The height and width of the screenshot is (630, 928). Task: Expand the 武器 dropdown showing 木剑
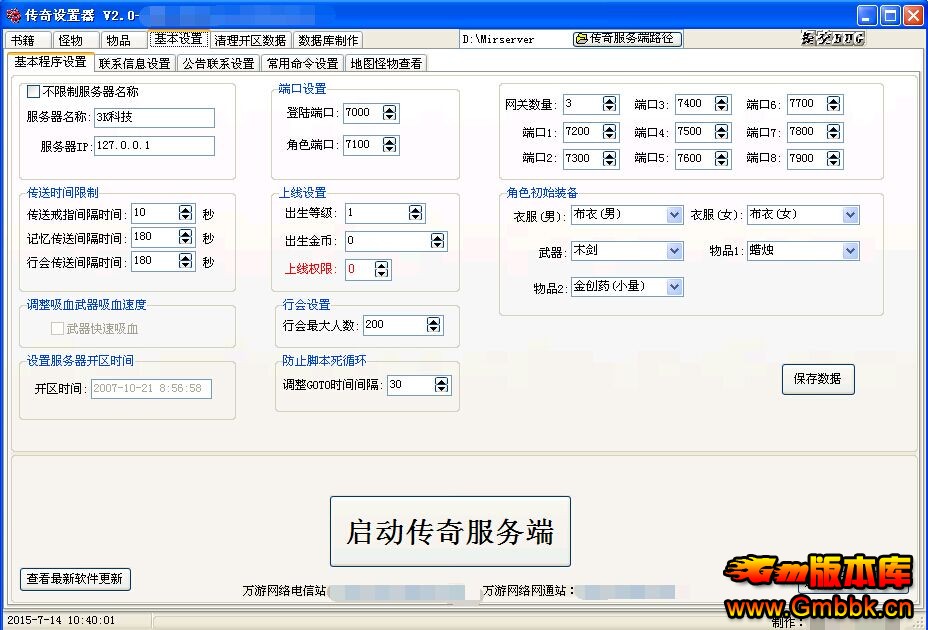674,251
